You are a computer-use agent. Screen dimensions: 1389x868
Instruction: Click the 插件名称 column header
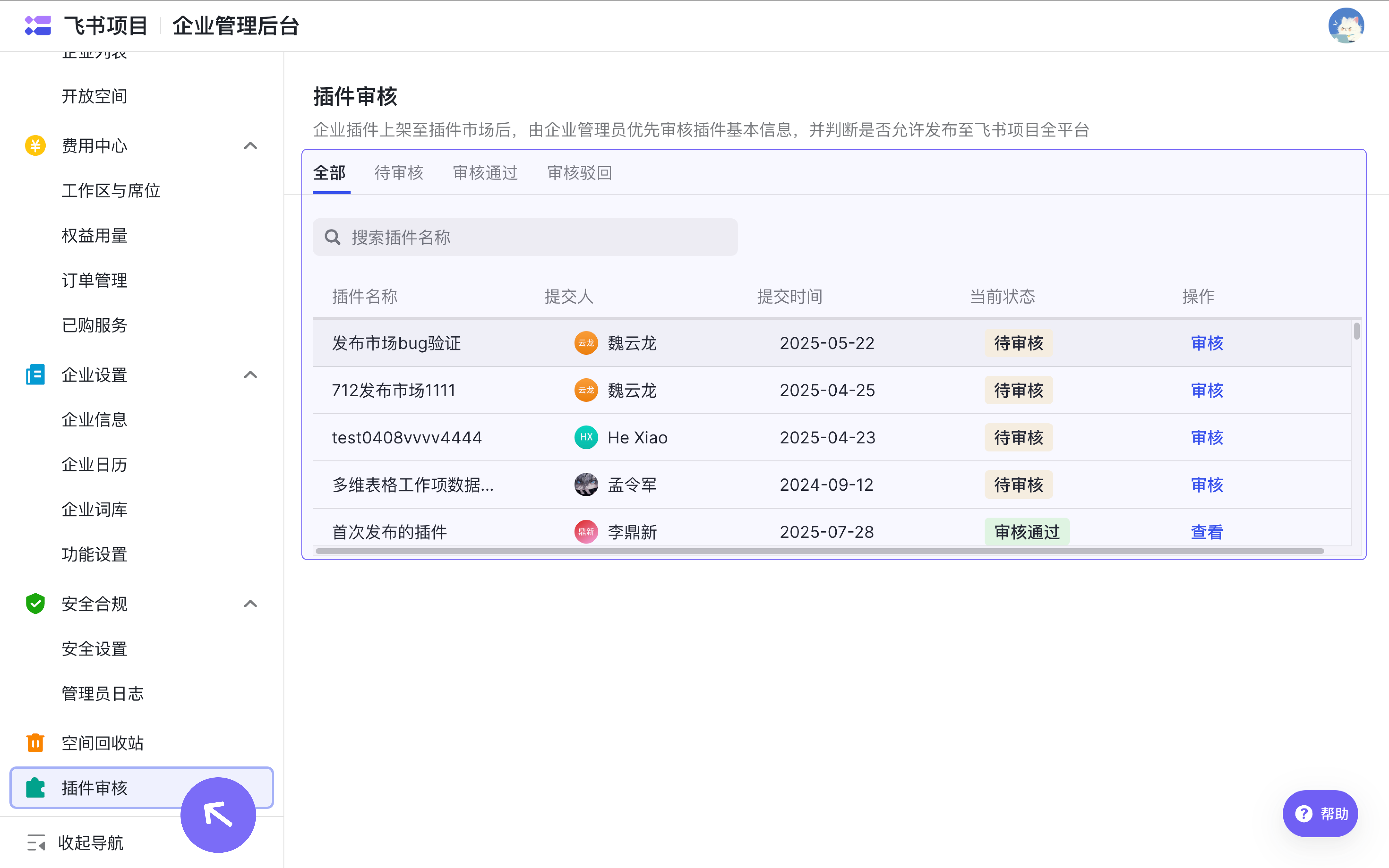click(365, 296)
